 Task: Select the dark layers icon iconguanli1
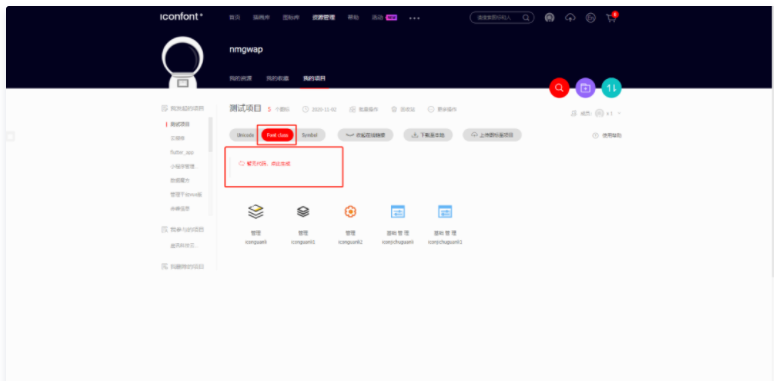pos(303,212)
